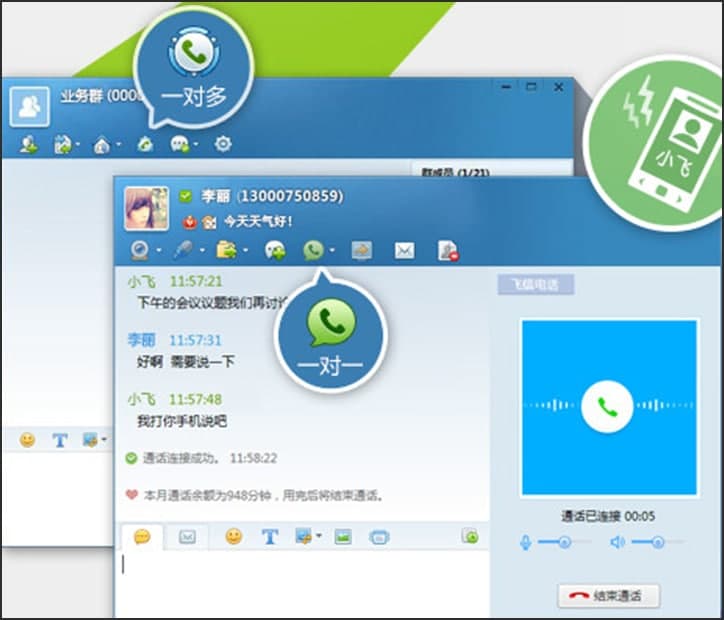Adjust the microphone volume slider
Screen dimensions: 724x620
[565, 542]
